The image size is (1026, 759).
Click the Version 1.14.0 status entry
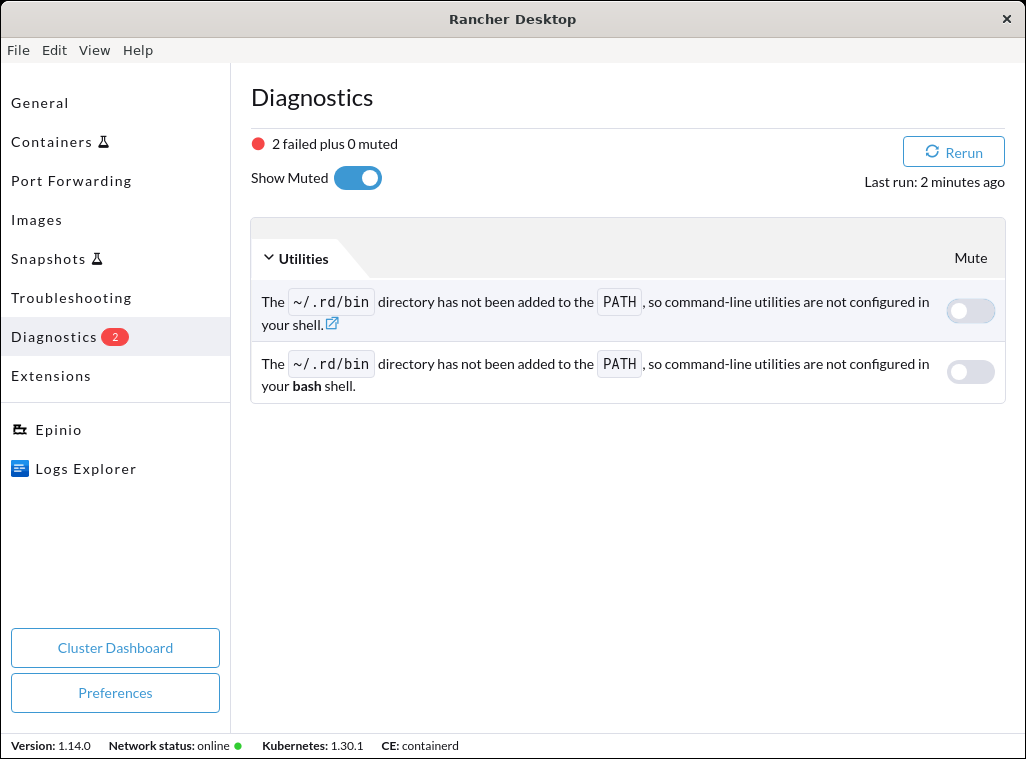(50, 746)
